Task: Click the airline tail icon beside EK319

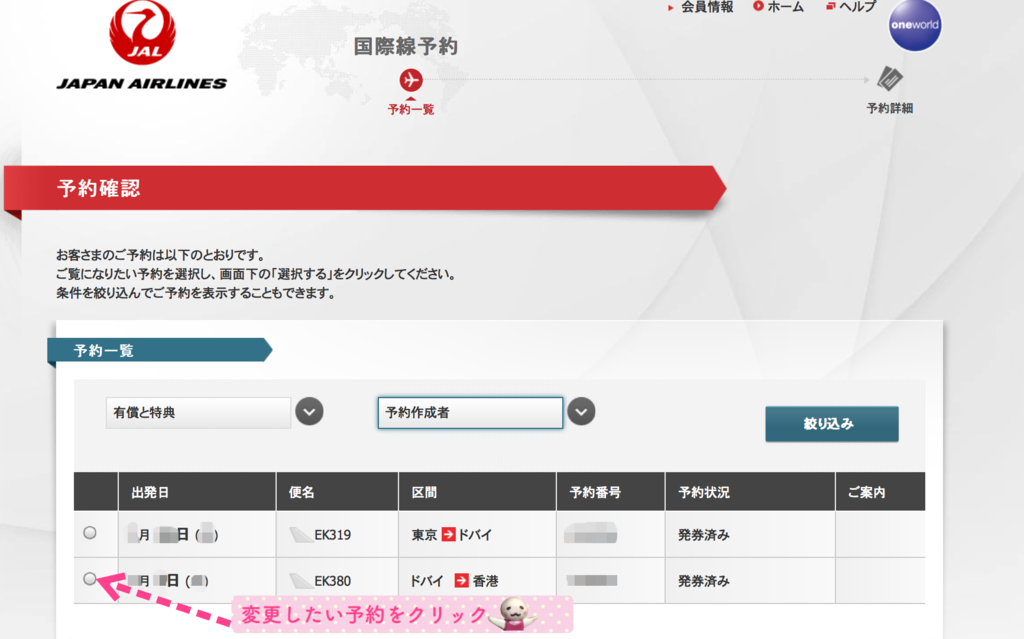Action: pyautogui.click(x=300, y=535)
